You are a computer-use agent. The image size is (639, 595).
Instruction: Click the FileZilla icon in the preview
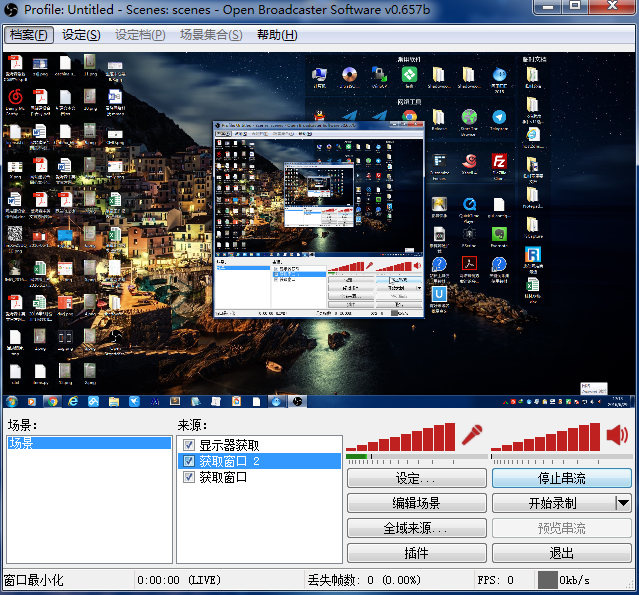499,161
